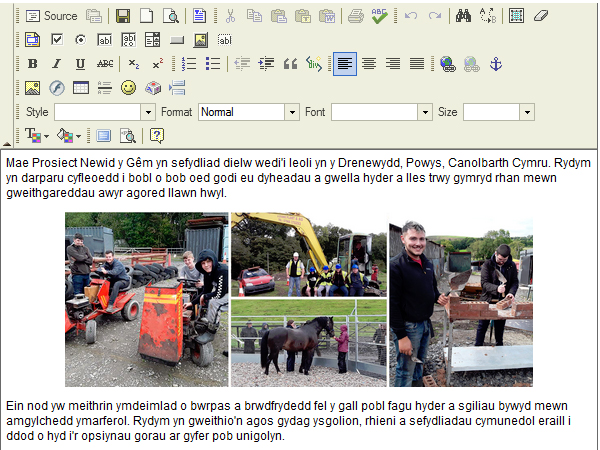Viewport: 600px width, 450px height.
Task: Open the Font dropdown
Action: [382, 112]
